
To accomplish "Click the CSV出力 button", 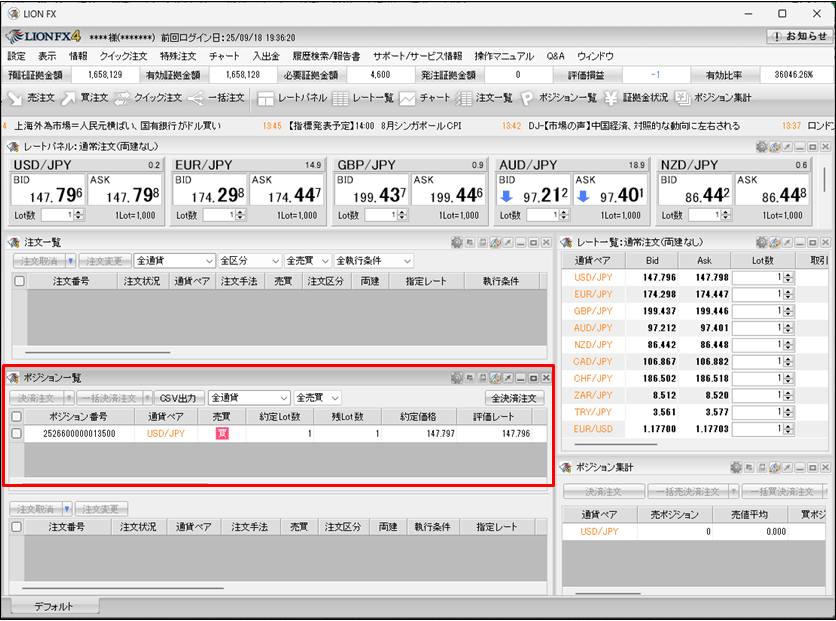I will 179,398.
